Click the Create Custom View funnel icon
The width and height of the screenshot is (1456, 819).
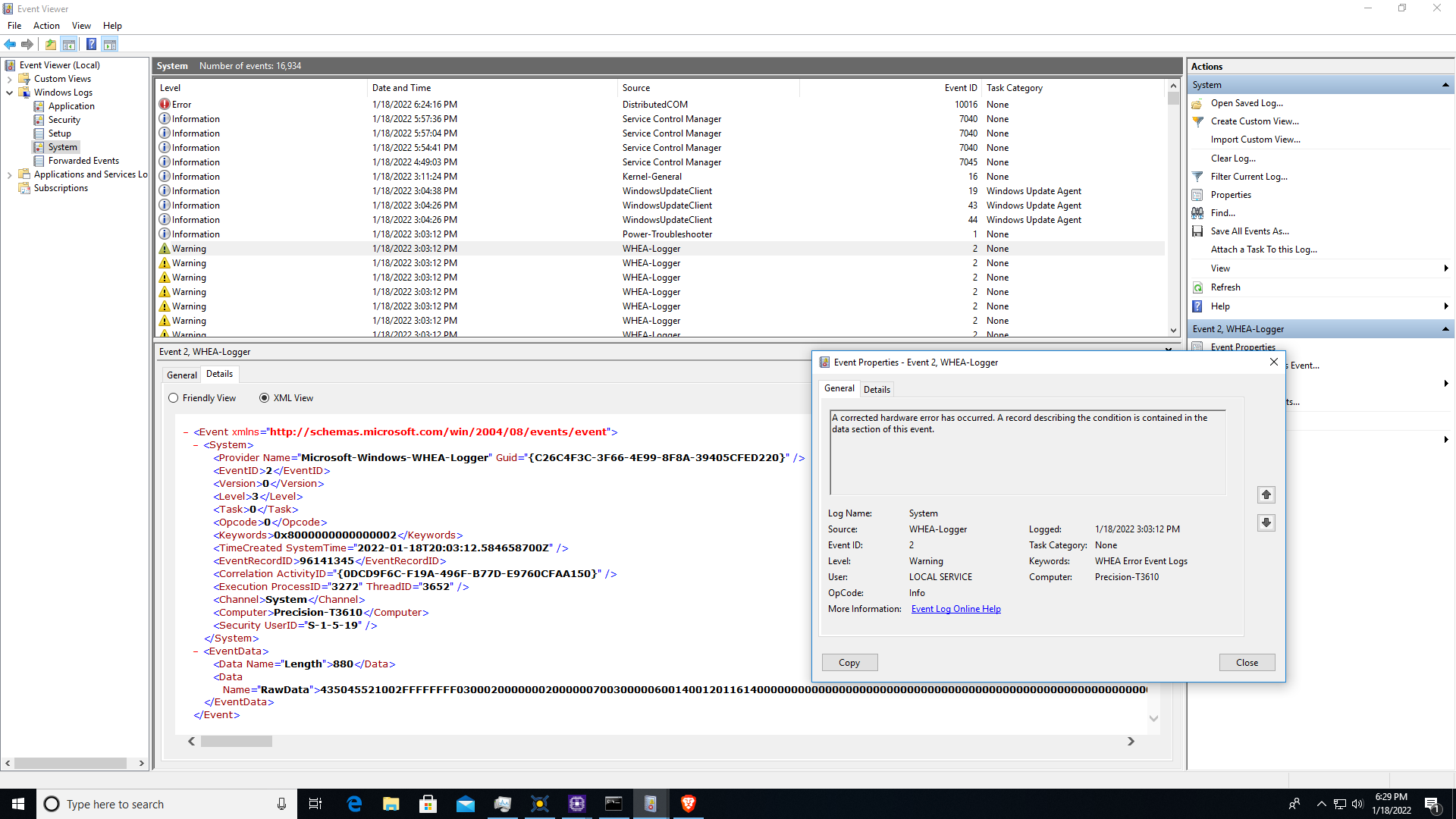[x=1197, y=121]
